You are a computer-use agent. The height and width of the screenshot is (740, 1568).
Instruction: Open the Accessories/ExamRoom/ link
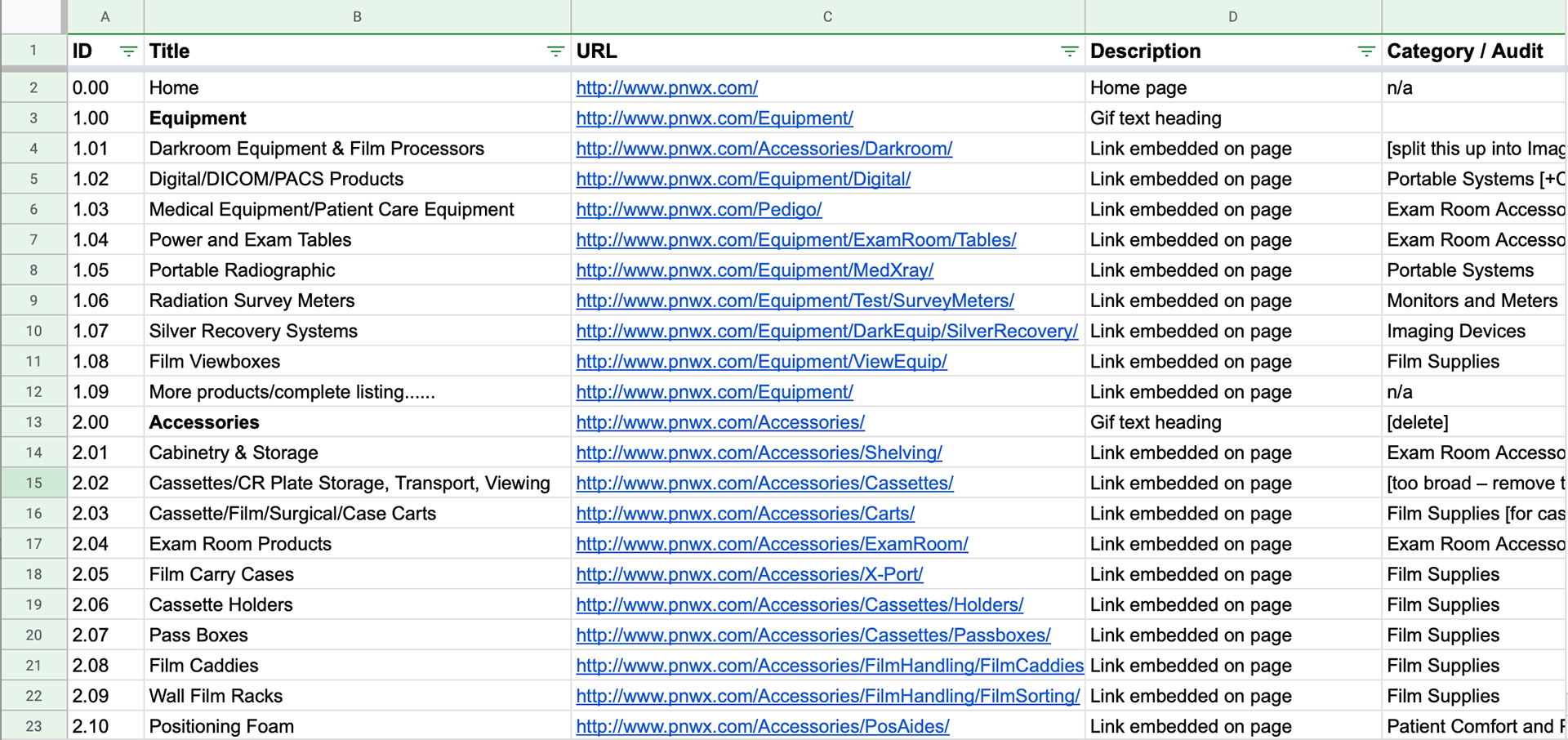[772, 544]
